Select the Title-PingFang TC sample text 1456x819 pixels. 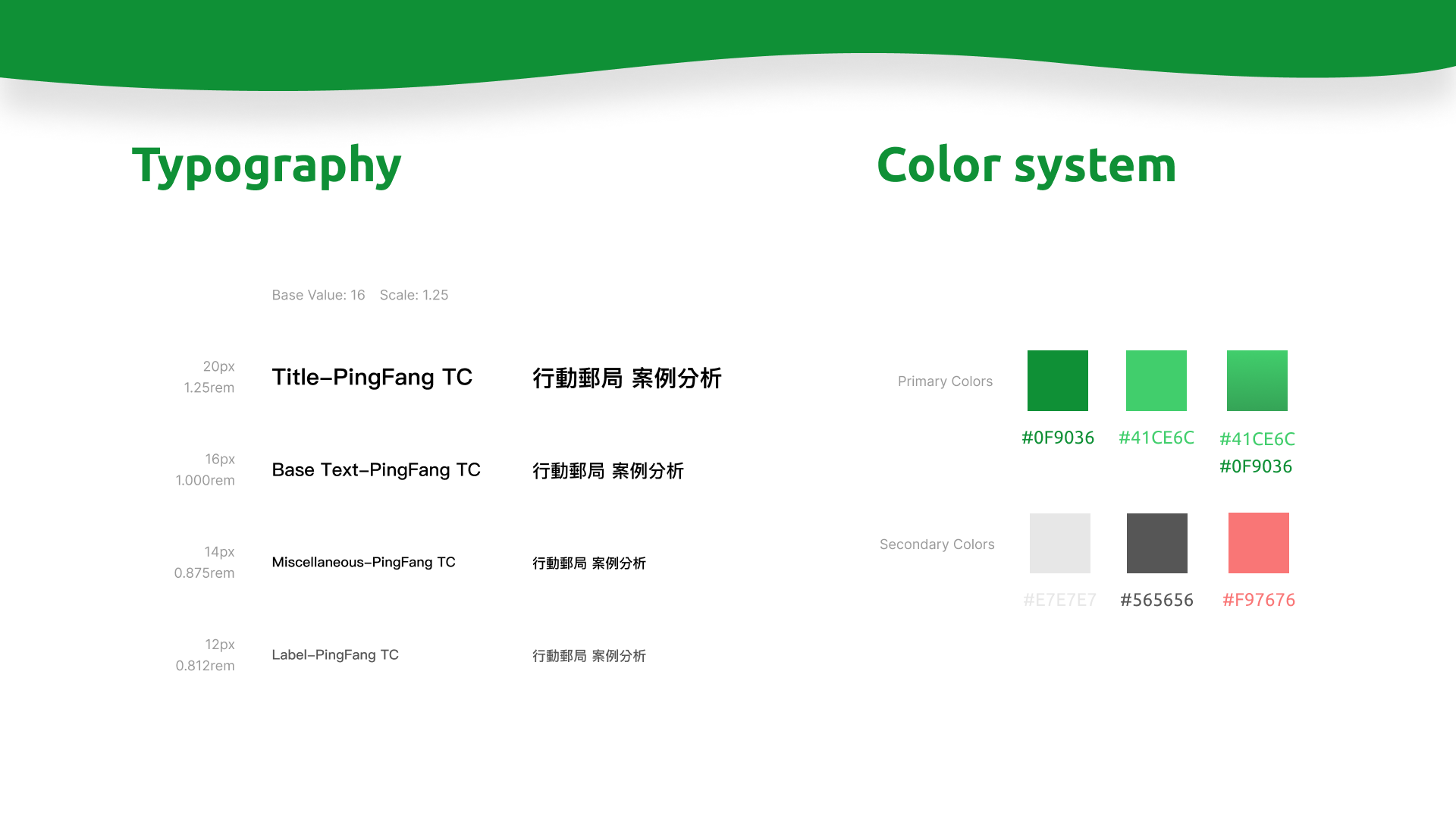coord(372,377)
